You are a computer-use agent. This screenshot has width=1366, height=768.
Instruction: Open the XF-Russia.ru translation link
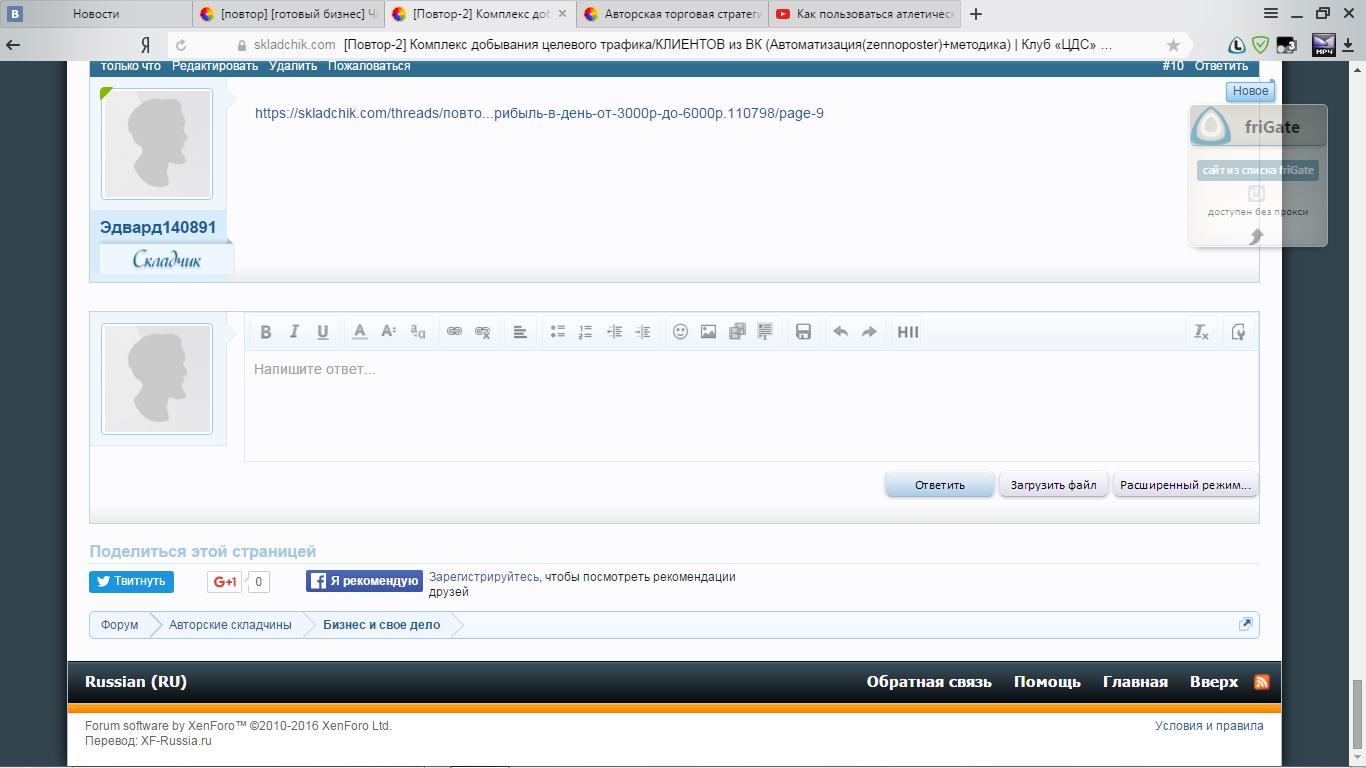[x=176, y=741]
